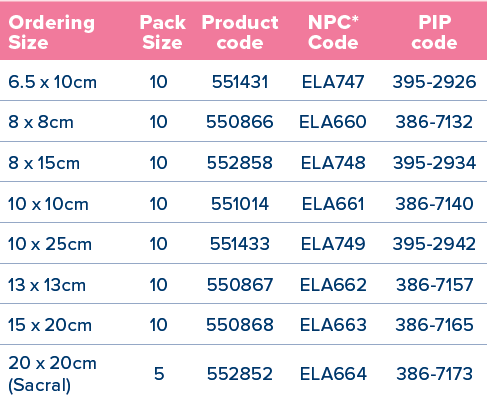Viewport: 487px width, 399px height.
Task: Click NPC code ELA749
Action: [333, 244]
